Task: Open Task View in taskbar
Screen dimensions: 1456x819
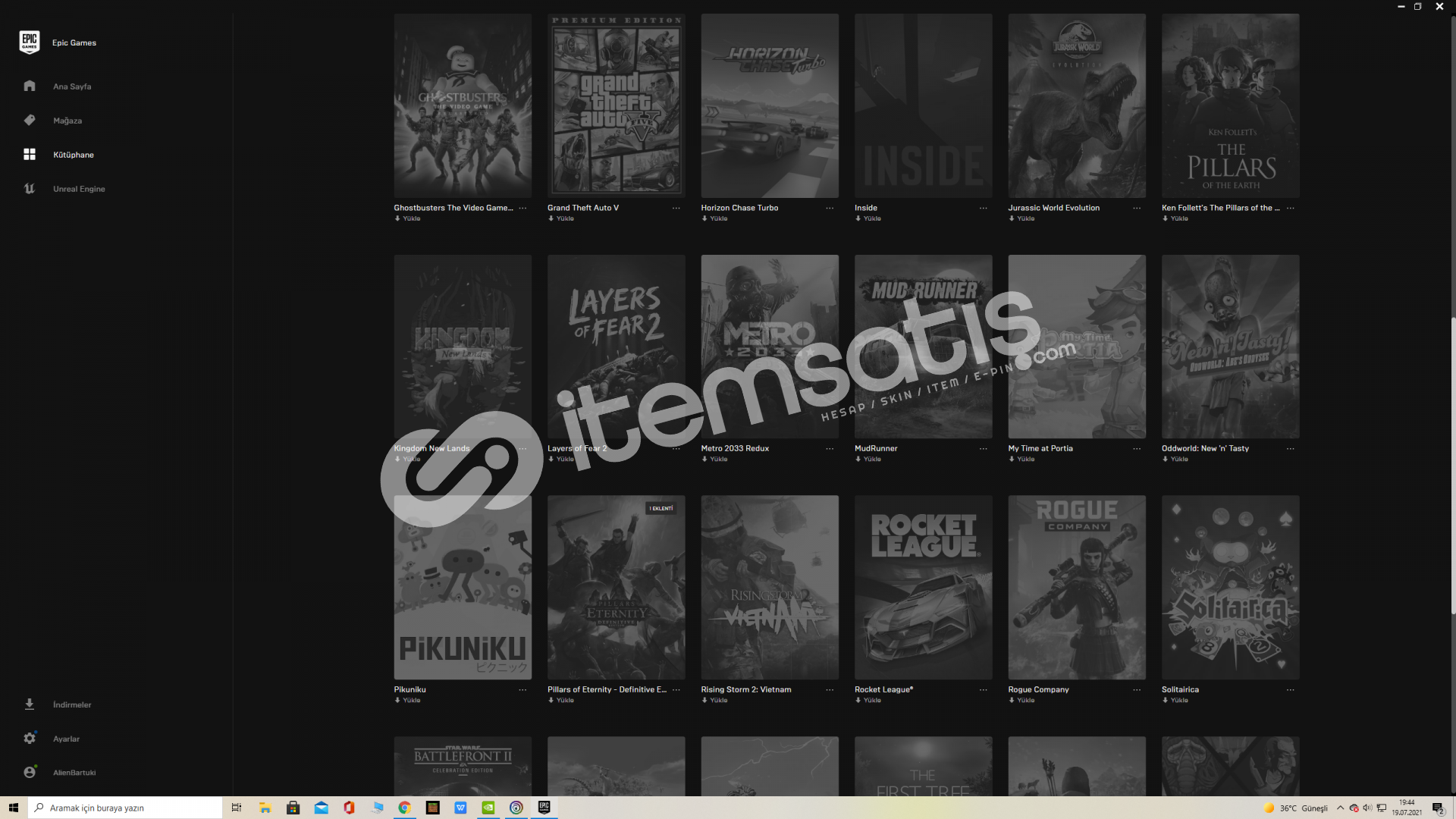Action: pyautogui.click(x=237, y=808)
